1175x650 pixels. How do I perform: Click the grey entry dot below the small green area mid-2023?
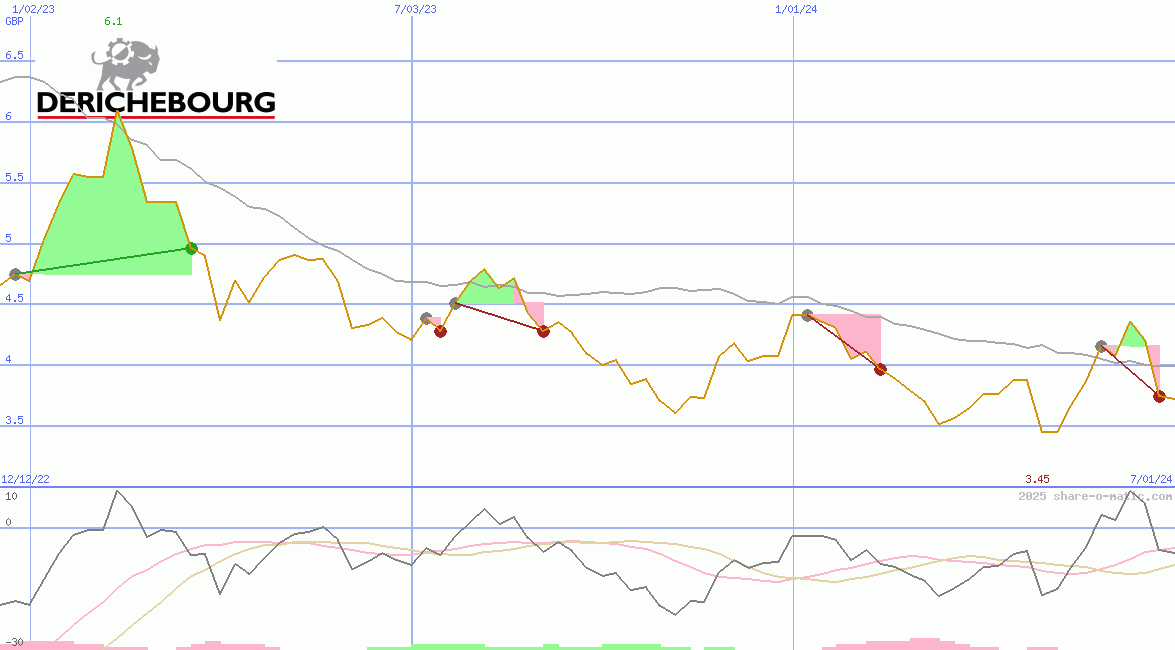tap(456, 303)
